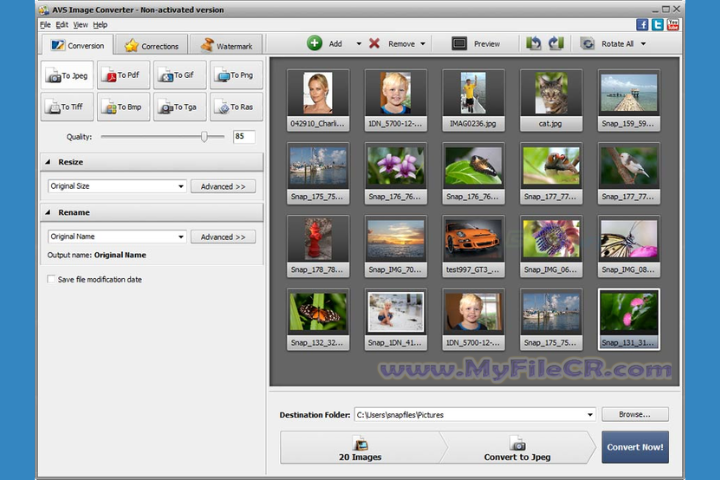Open the Help menu
The image size is (720, 480).
pyautogui.click(x=100, y=25)
